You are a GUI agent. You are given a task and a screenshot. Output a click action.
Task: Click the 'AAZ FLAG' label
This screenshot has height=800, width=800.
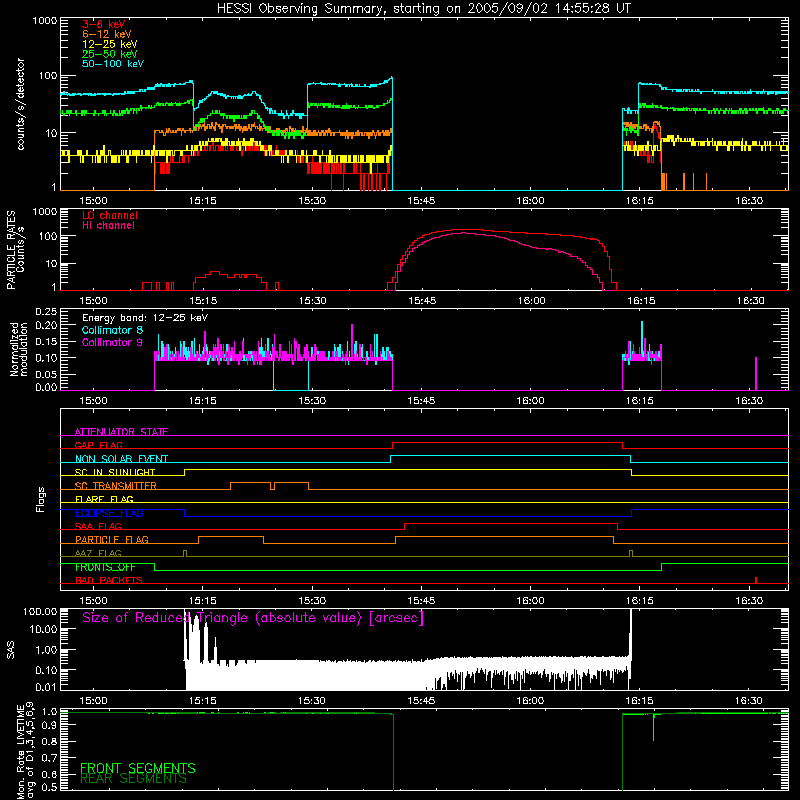point(98,553)
